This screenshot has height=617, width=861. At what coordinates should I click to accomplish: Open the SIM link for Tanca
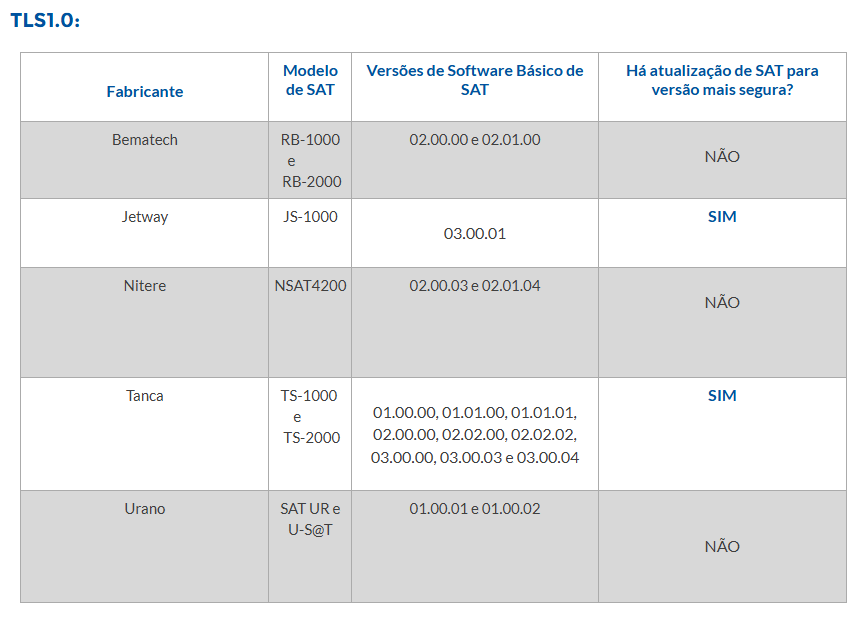tap(722, 395)
